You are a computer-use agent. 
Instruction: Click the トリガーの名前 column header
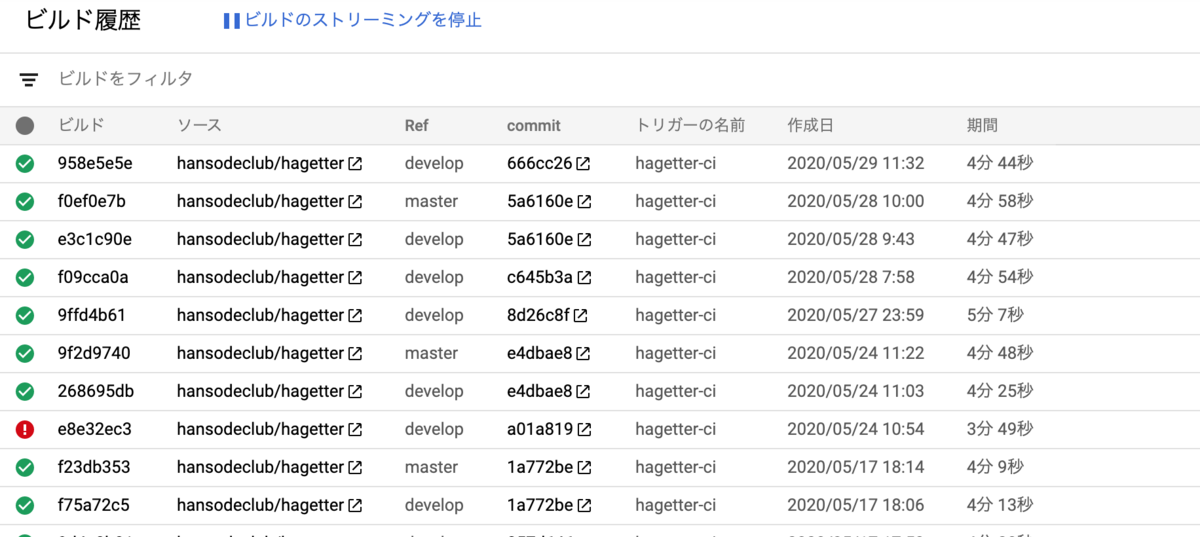point(690,126)
